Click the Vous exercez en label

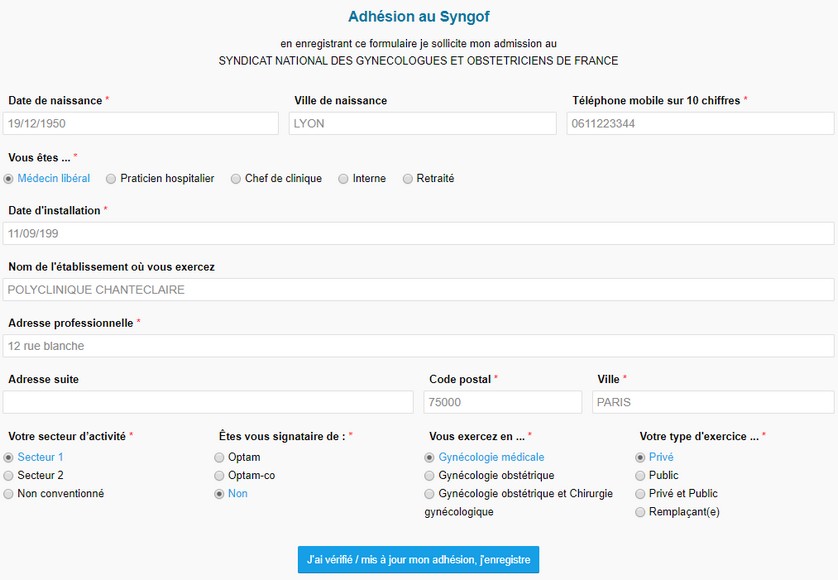click(477, 436)
